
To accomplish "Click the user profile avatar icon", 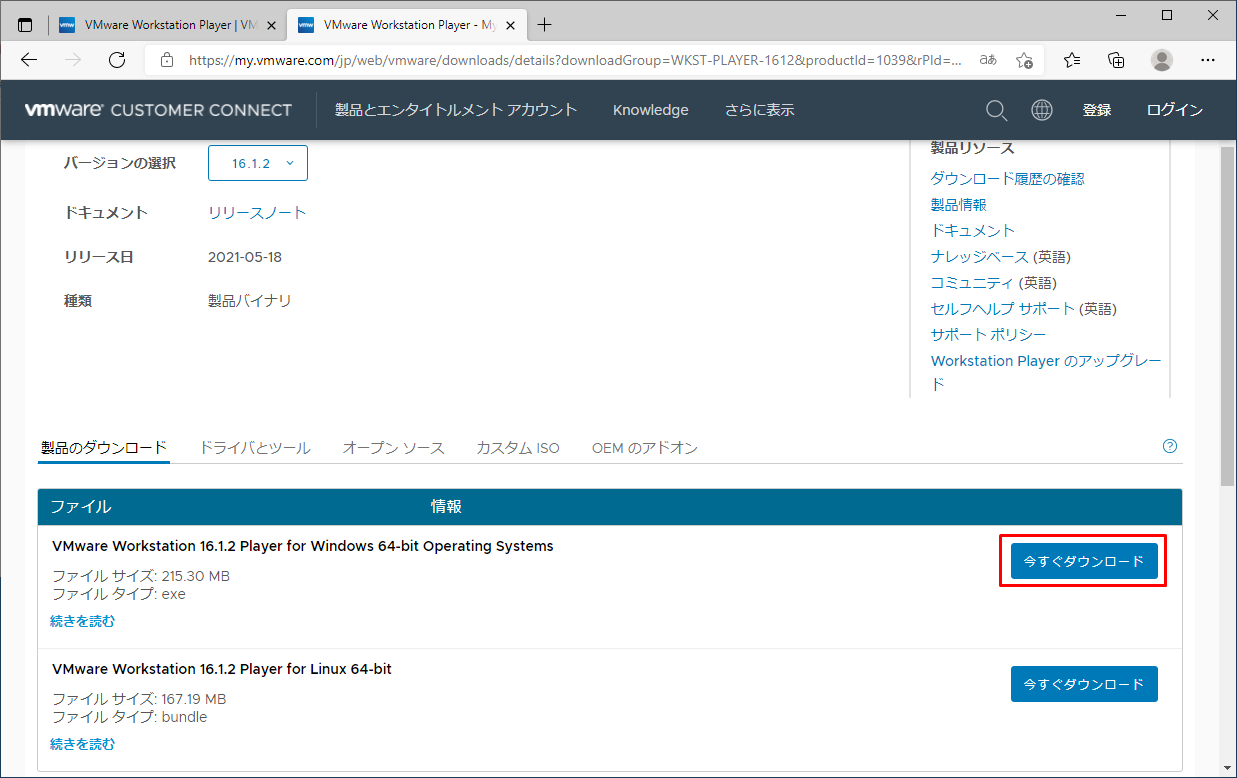I will 1162,60.
